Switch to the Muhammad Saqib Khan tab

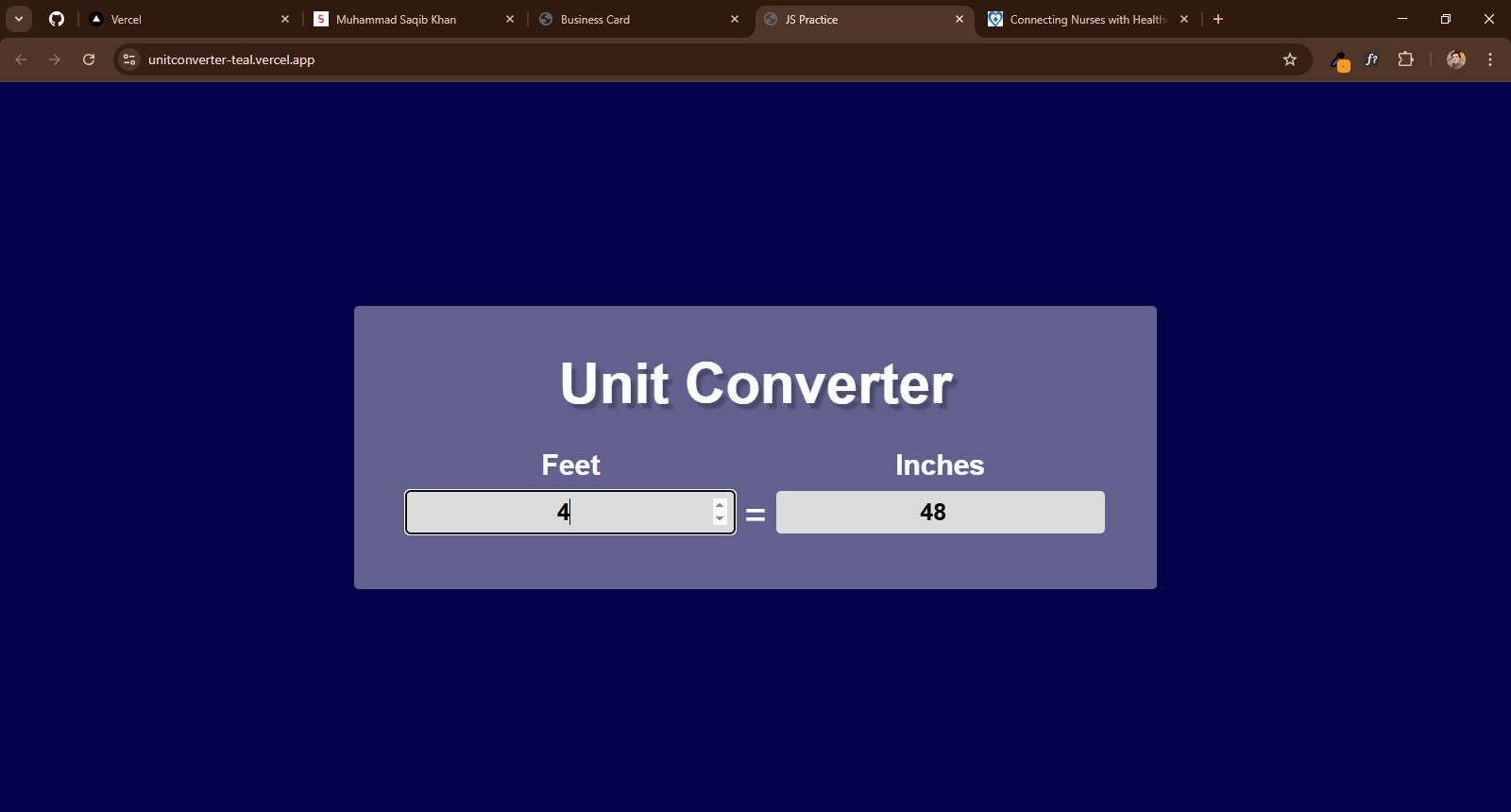pos(406,19)
